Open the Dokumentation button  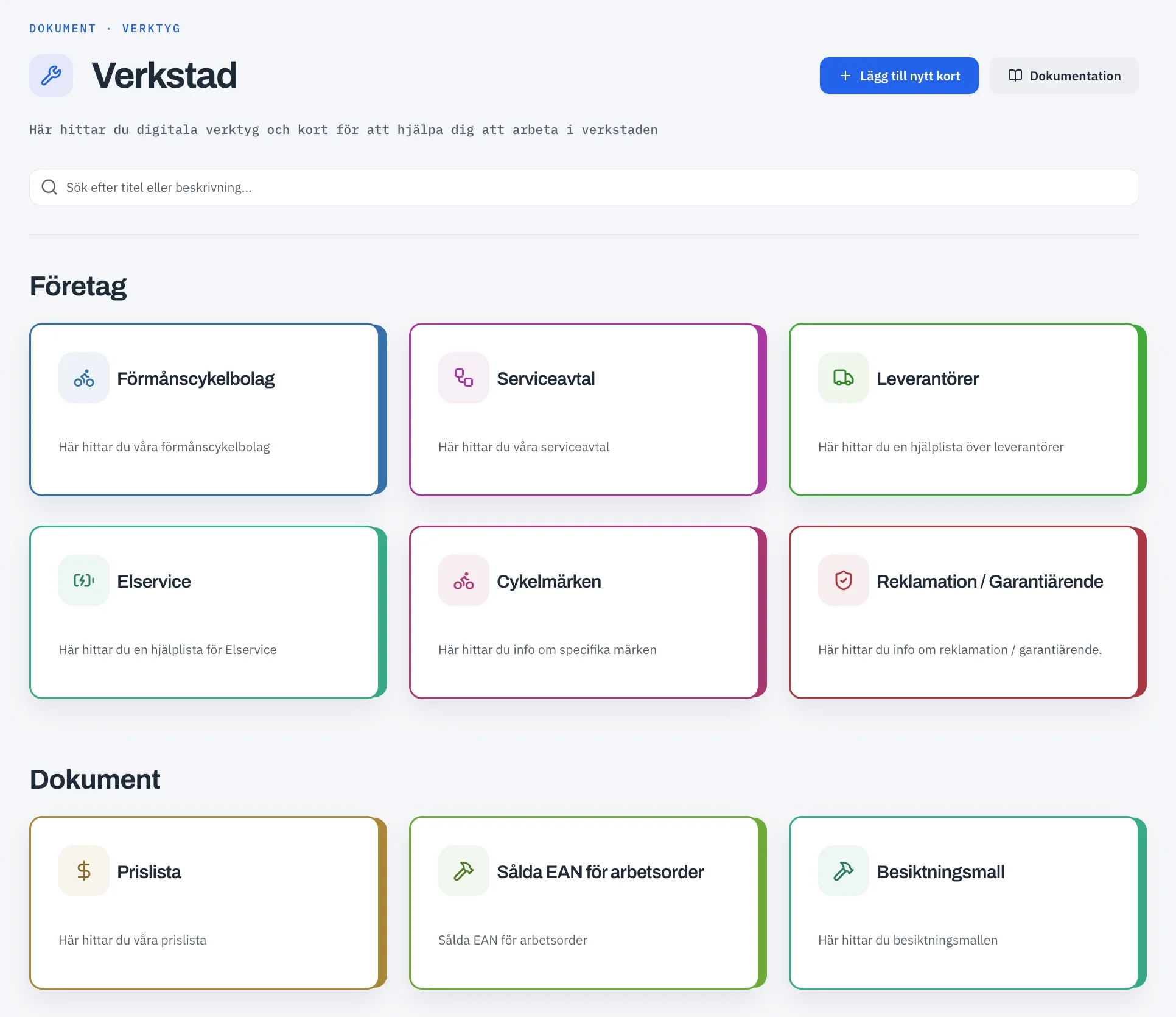(x=1064, y=76)
